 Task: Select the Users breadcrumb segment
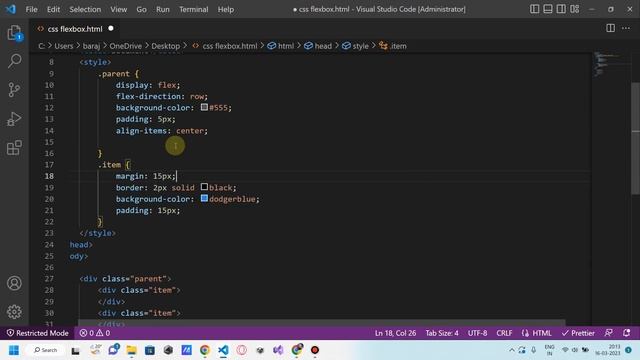64,46
